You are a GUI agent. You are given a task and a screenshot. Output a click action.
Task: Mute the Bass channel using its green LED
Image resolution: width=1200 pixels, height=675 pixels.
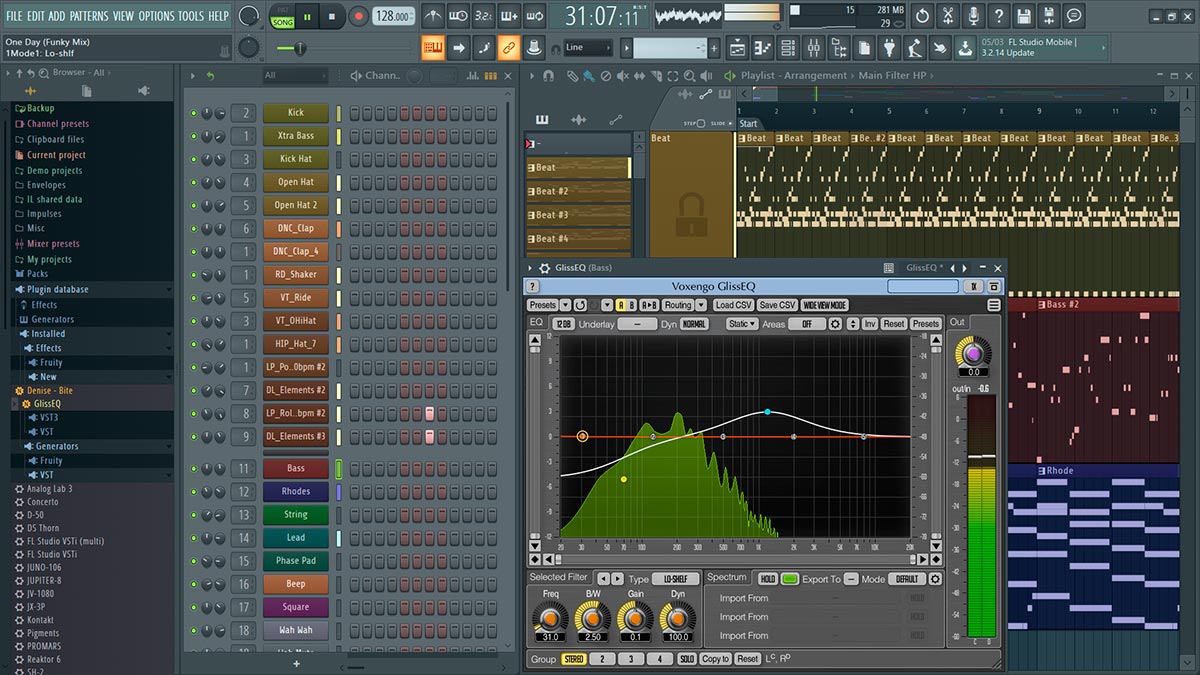click(x=194, y=468)
